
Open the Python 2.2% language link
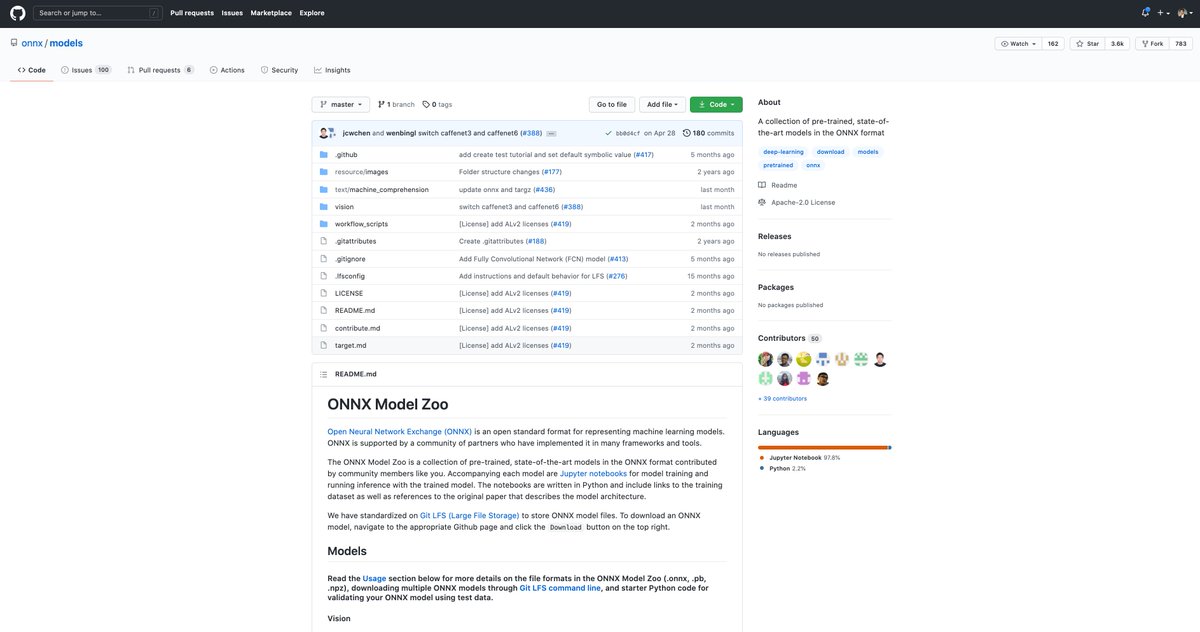[783, 468]
